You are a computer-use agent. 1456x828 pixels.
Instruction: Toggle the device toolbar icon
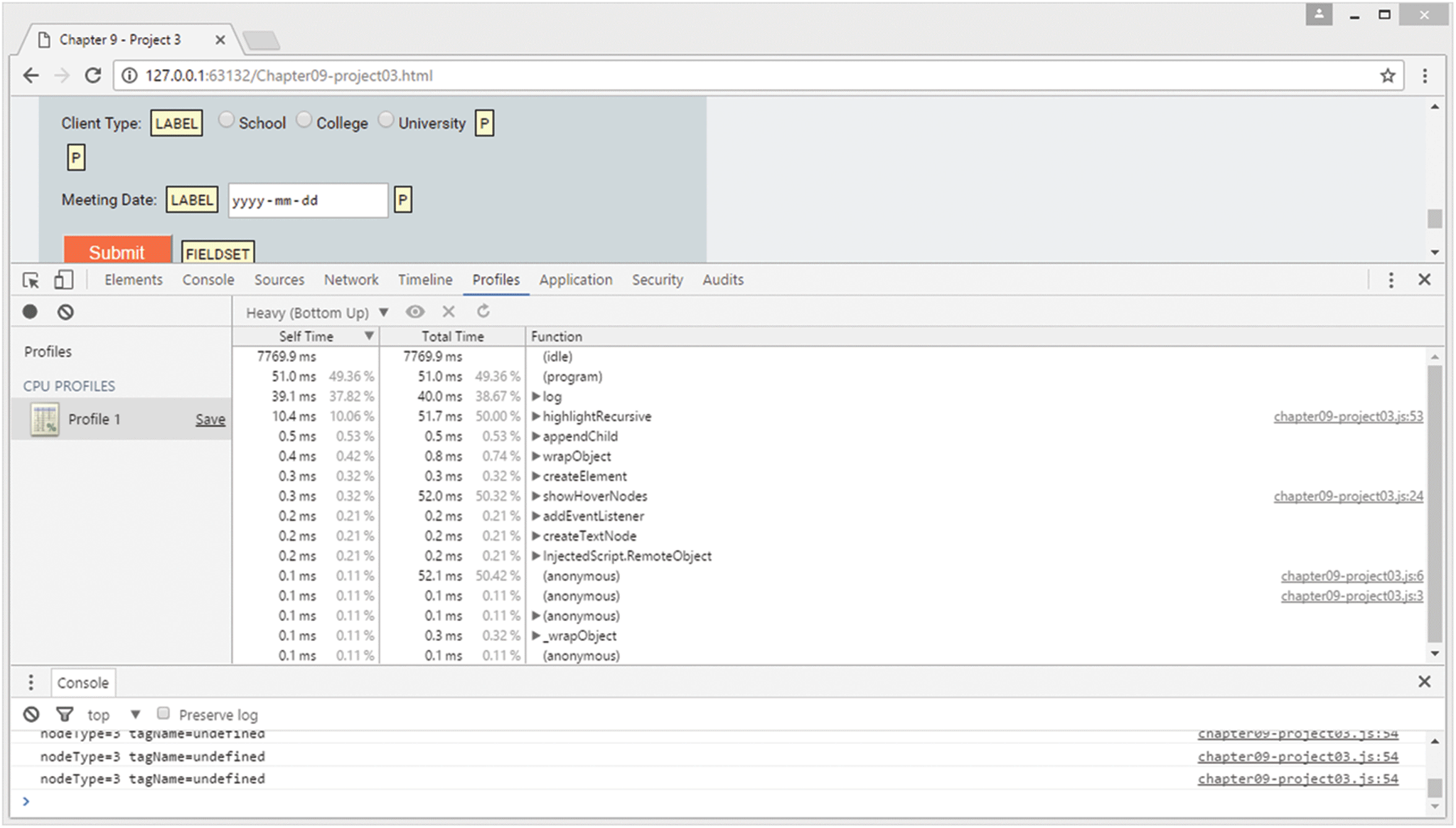(63, 280)
